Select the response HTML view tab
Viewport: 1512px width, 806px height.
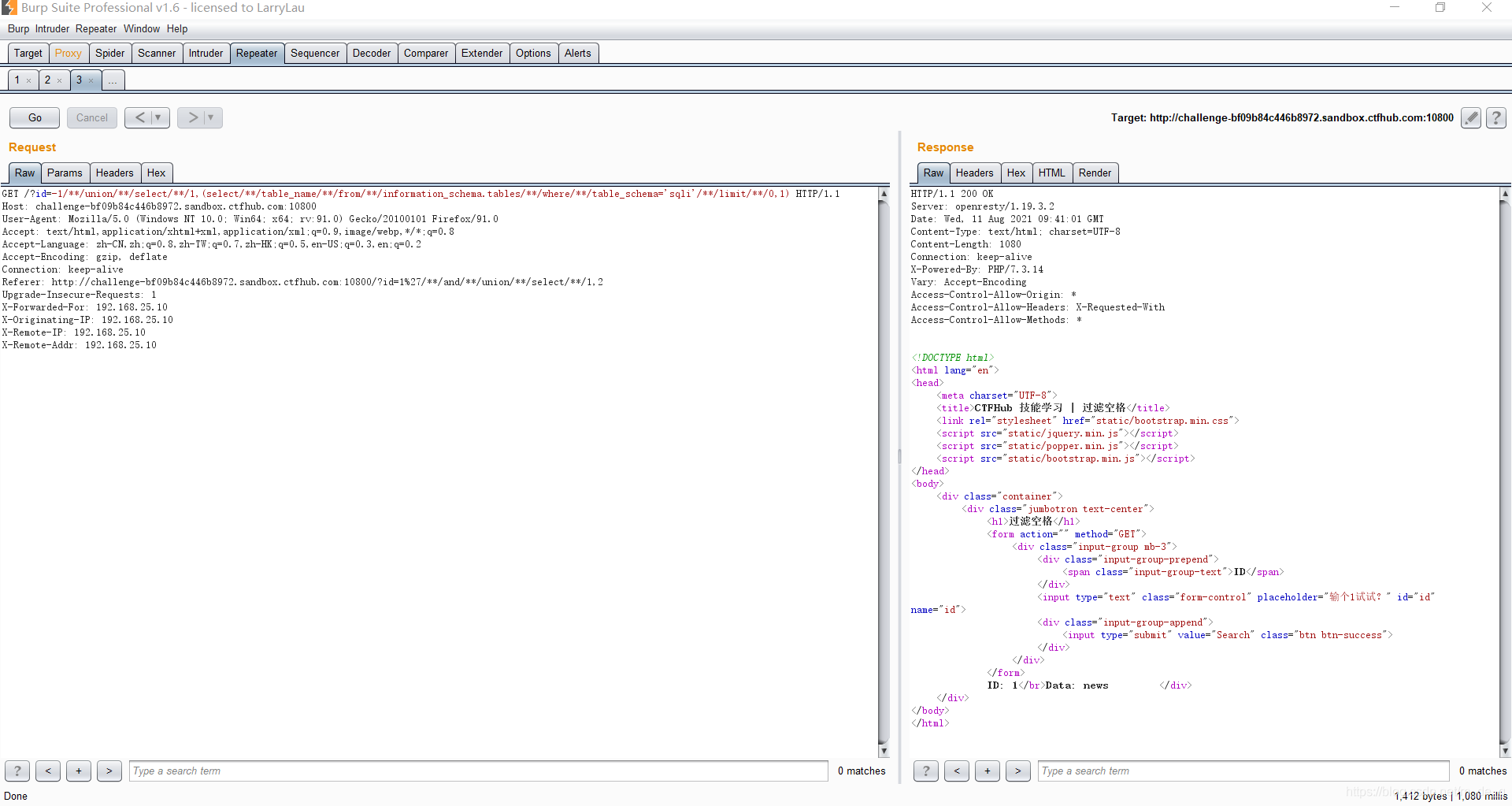pyautogui.click(x=1052, y=173)
